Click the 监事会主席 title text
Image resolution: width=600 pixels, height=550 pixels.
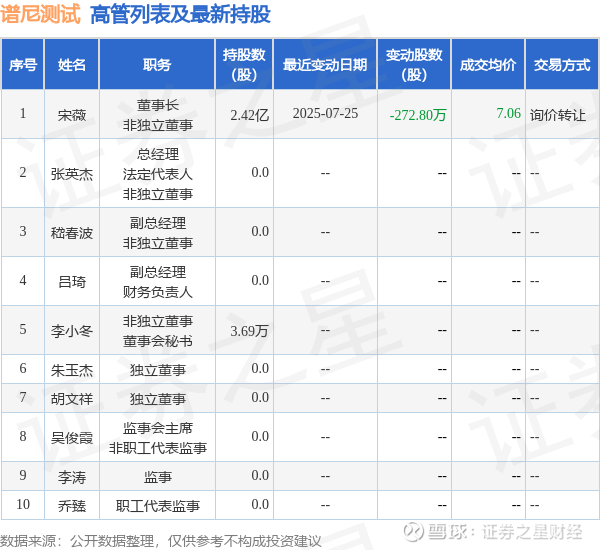158,428
